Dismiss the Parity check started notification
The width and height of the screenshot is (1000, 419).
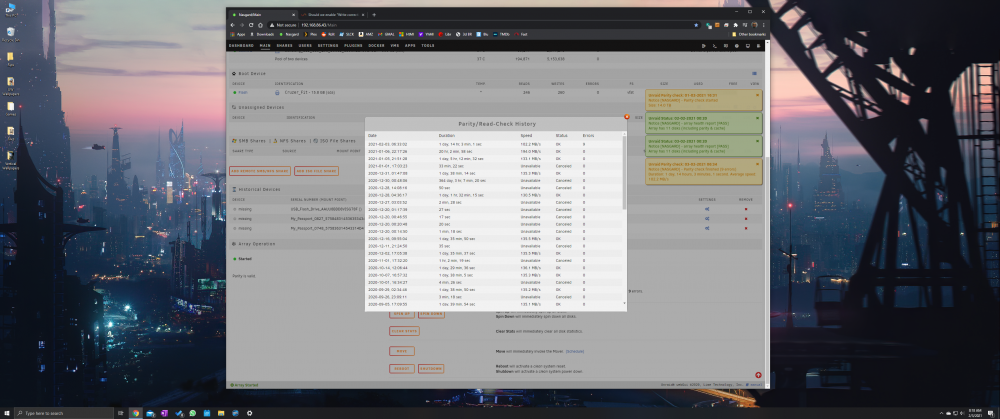[x=758, y=95]
